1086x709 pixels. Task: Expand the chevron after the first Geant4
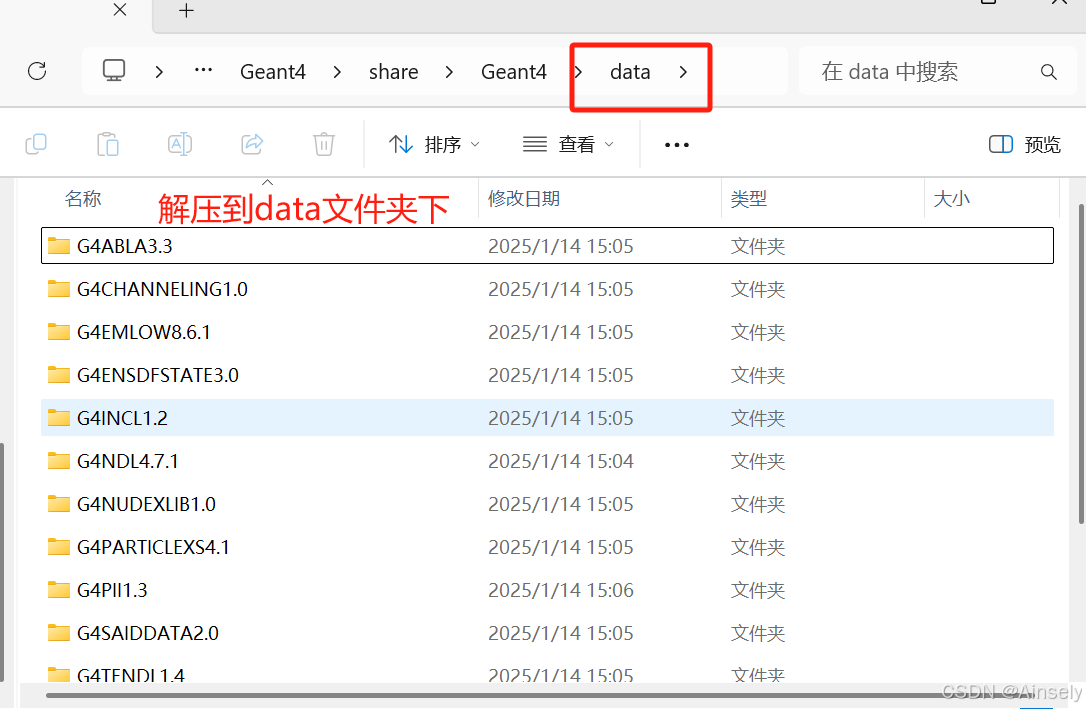[x=337, y=72]
